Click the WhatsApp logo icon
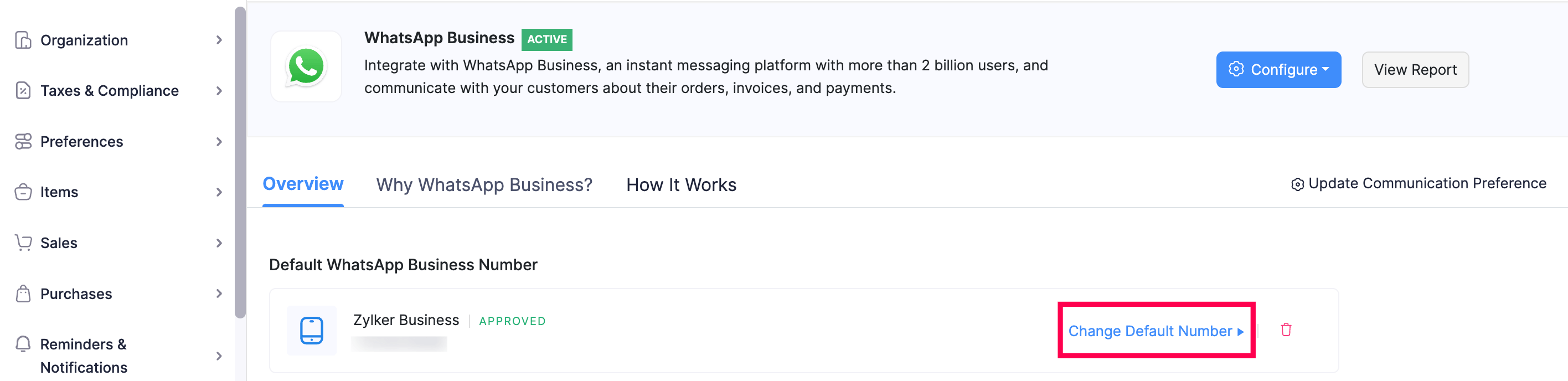 click(306, 66)
